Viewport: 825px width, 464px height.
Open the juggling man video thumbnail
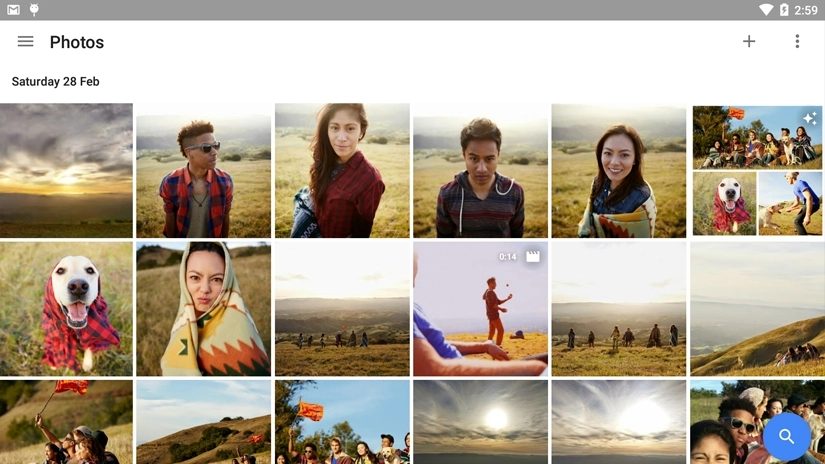point(480,309)
